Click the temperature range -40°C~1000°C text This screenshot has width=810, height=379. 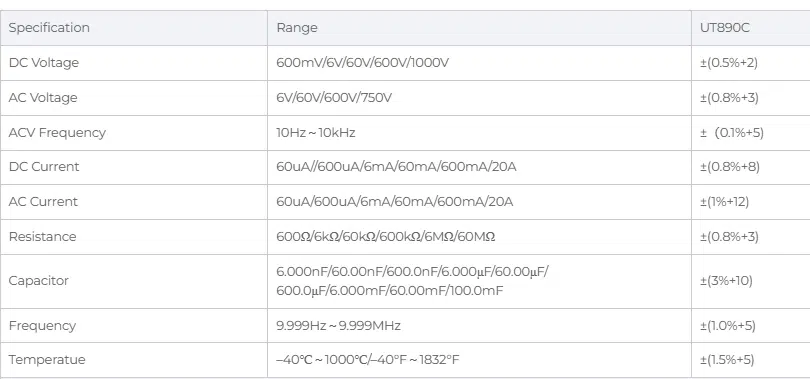[x=367, y=360]
